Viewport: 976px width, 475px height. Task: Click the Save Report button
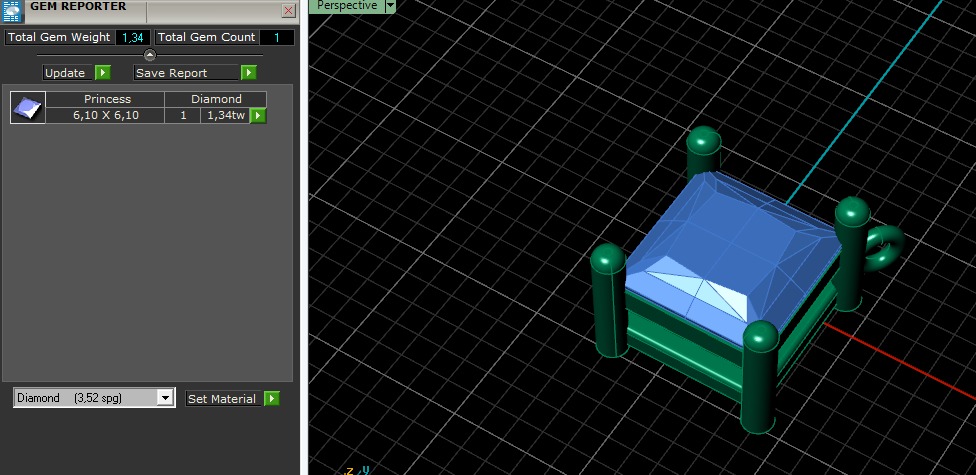coord(186,73)
